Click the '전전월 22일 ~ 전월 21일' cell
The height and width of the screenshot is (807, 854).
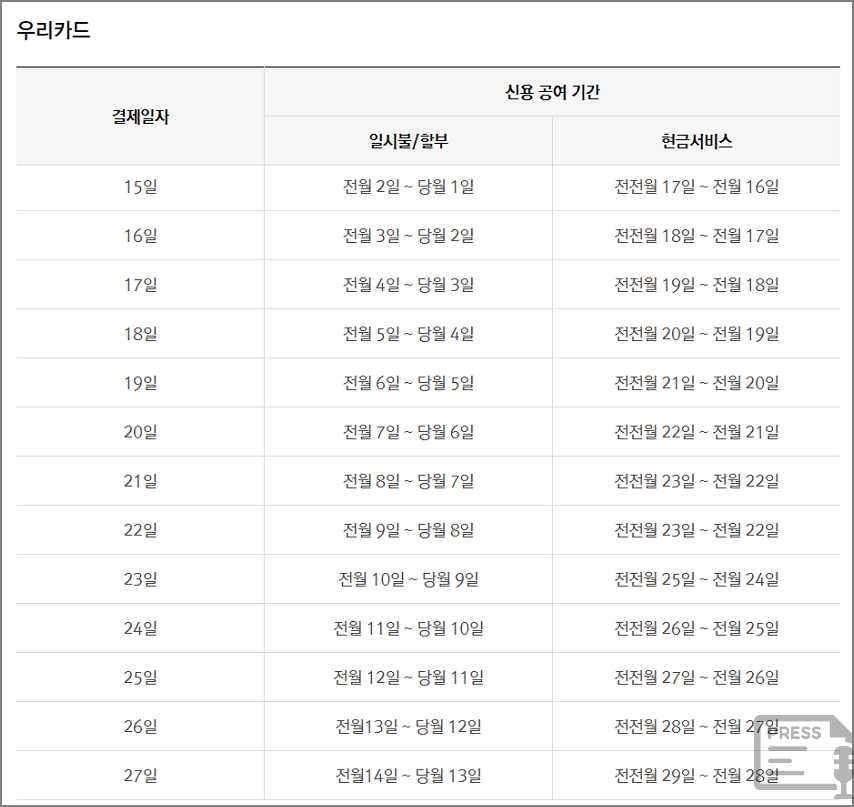(x=697, y=432)
